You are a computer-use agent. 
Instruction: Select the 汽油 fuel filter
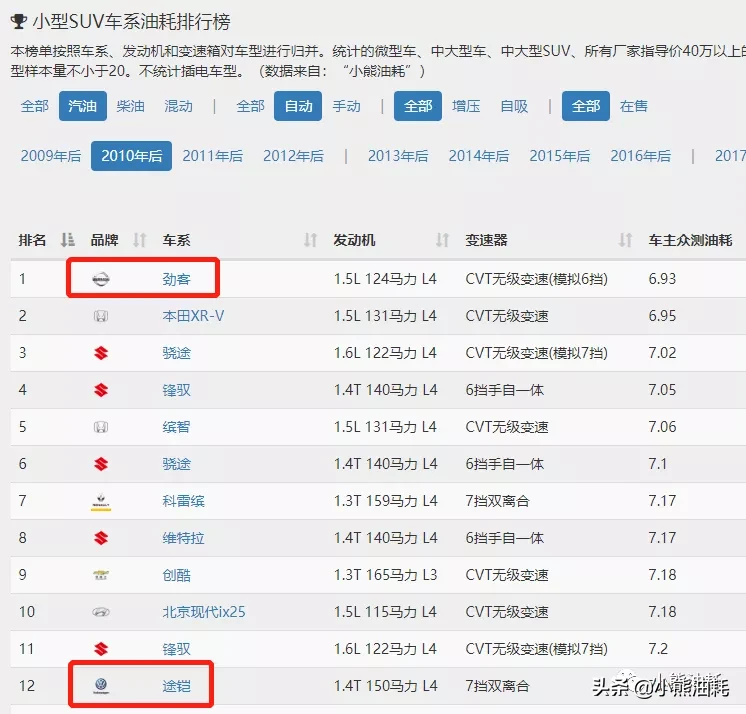(x=83, y=106)
